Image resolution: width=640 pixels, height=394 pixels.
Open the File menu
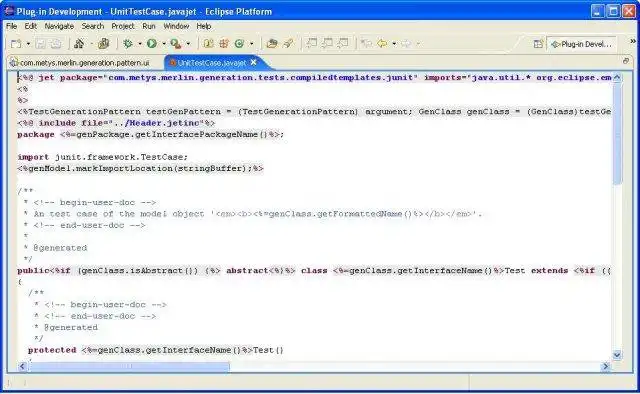11,26
